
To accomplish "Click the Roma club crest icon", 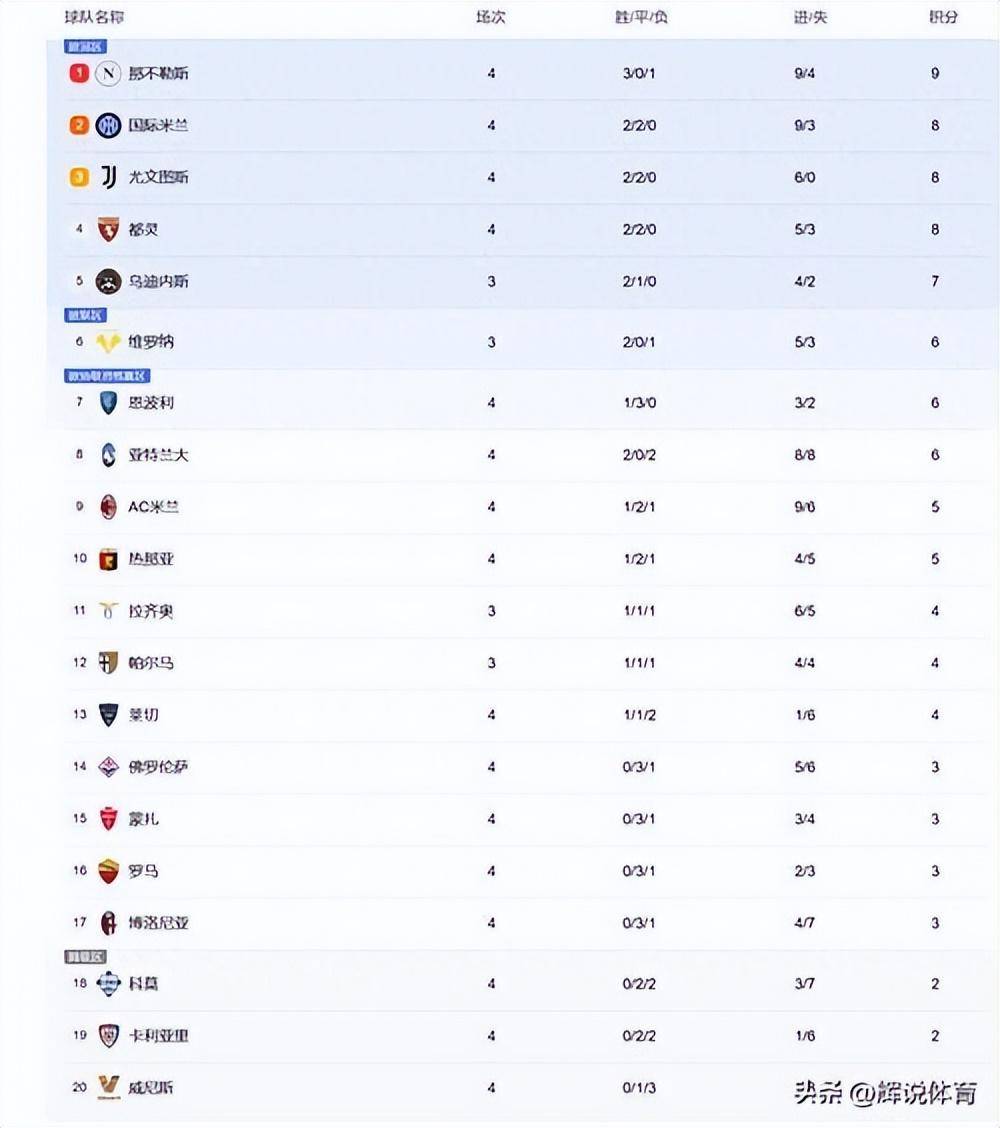I will 108,871.
